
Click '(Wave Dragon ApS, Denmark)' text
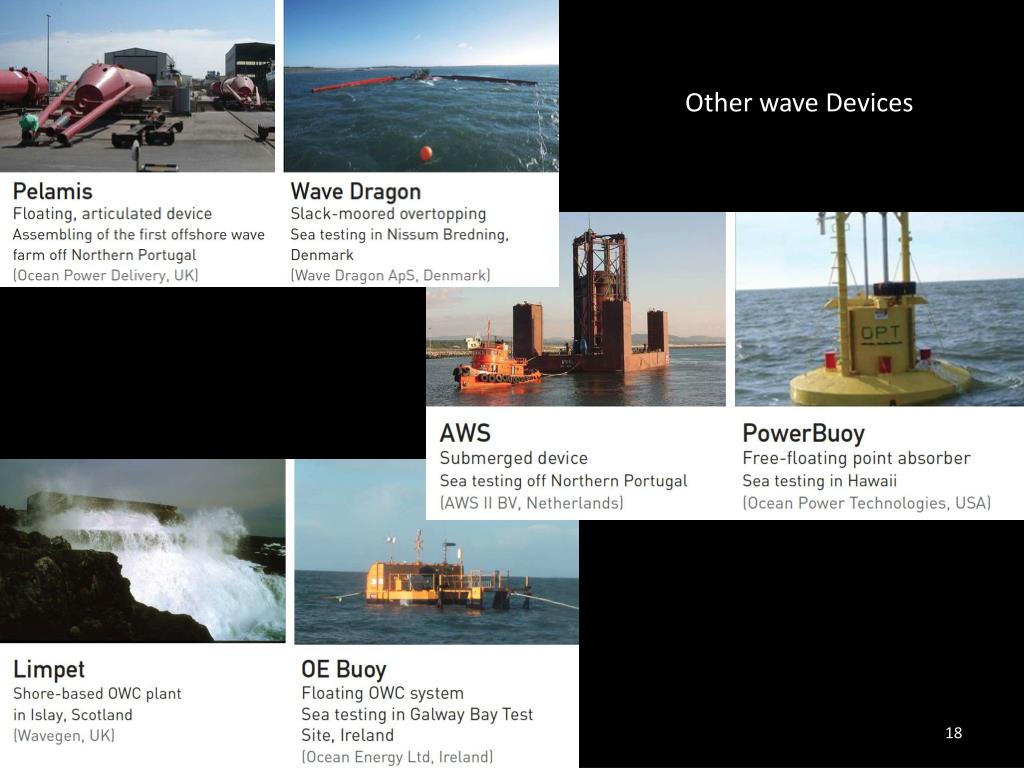[391, 276]
